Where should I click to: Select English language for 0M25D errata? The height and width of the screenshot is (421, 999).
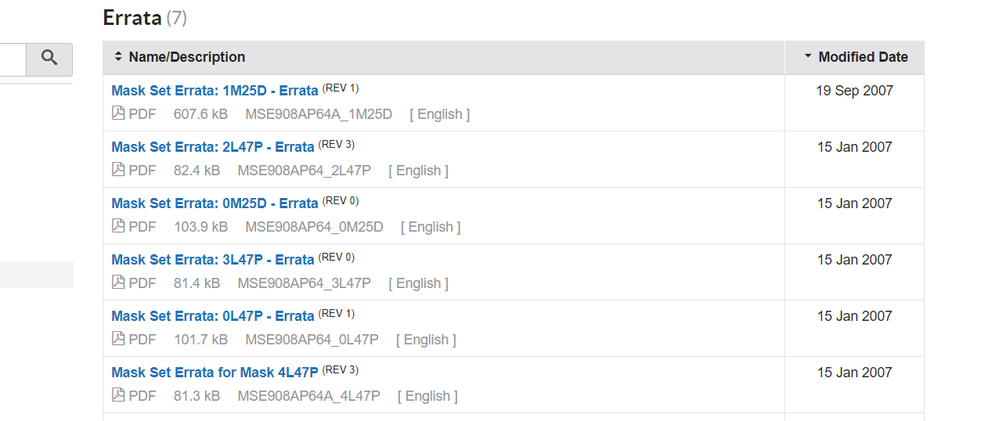(431, 227)
